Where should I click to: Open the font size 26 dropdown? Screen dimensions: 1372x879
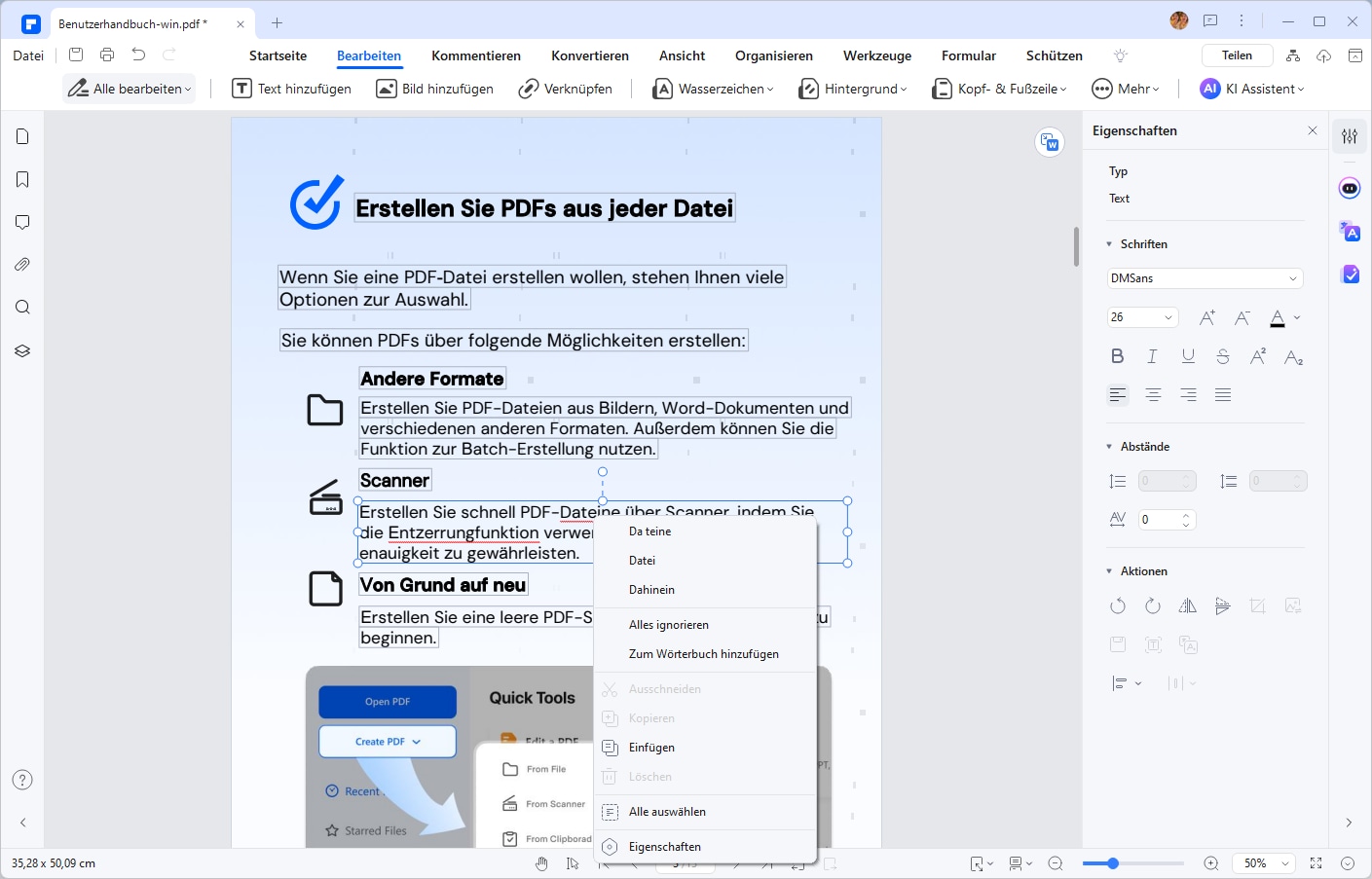pyautogui.click(x=1143, y=317)
